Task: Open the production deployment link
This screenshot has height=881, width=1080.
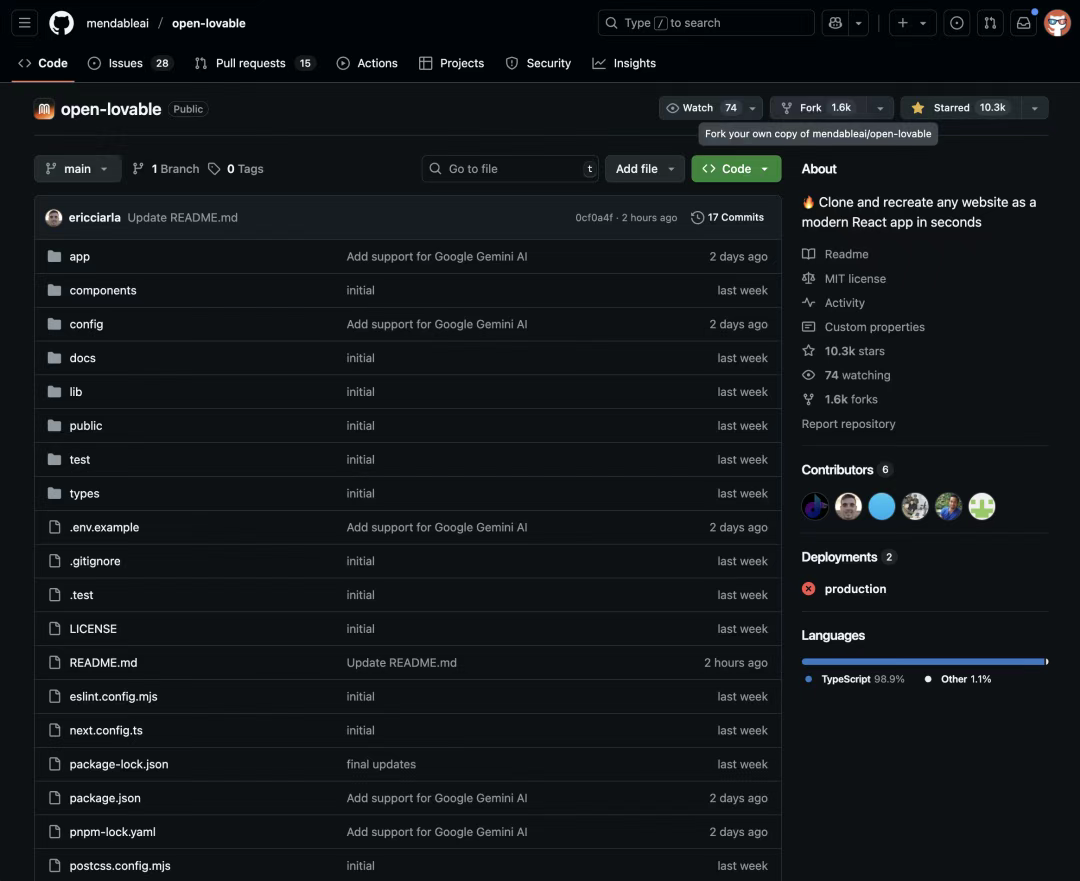Action: 855,589
